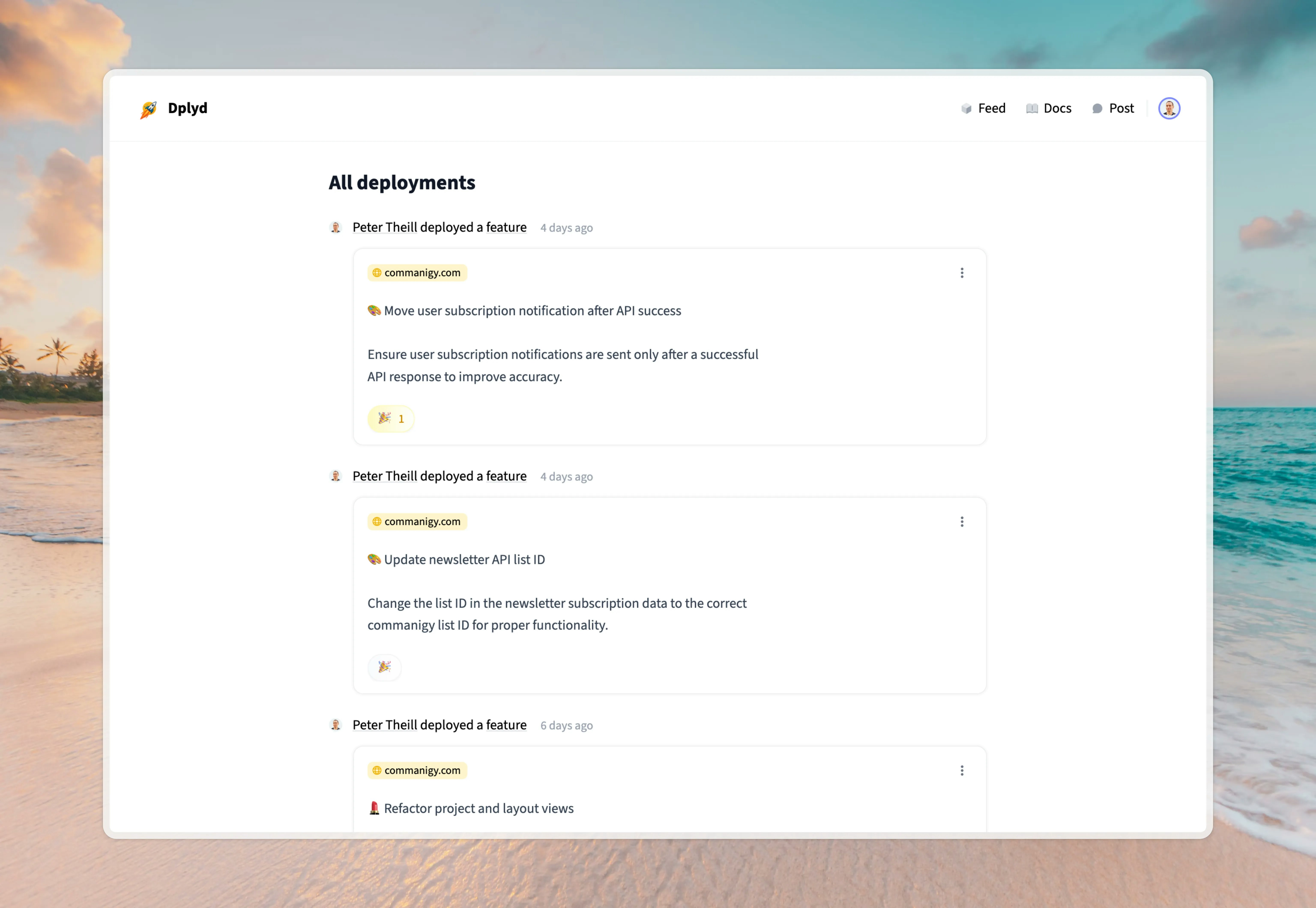Click Peter Theill's avatar on the first deployment
This screenshot has height=908, width=1316.
336,228
